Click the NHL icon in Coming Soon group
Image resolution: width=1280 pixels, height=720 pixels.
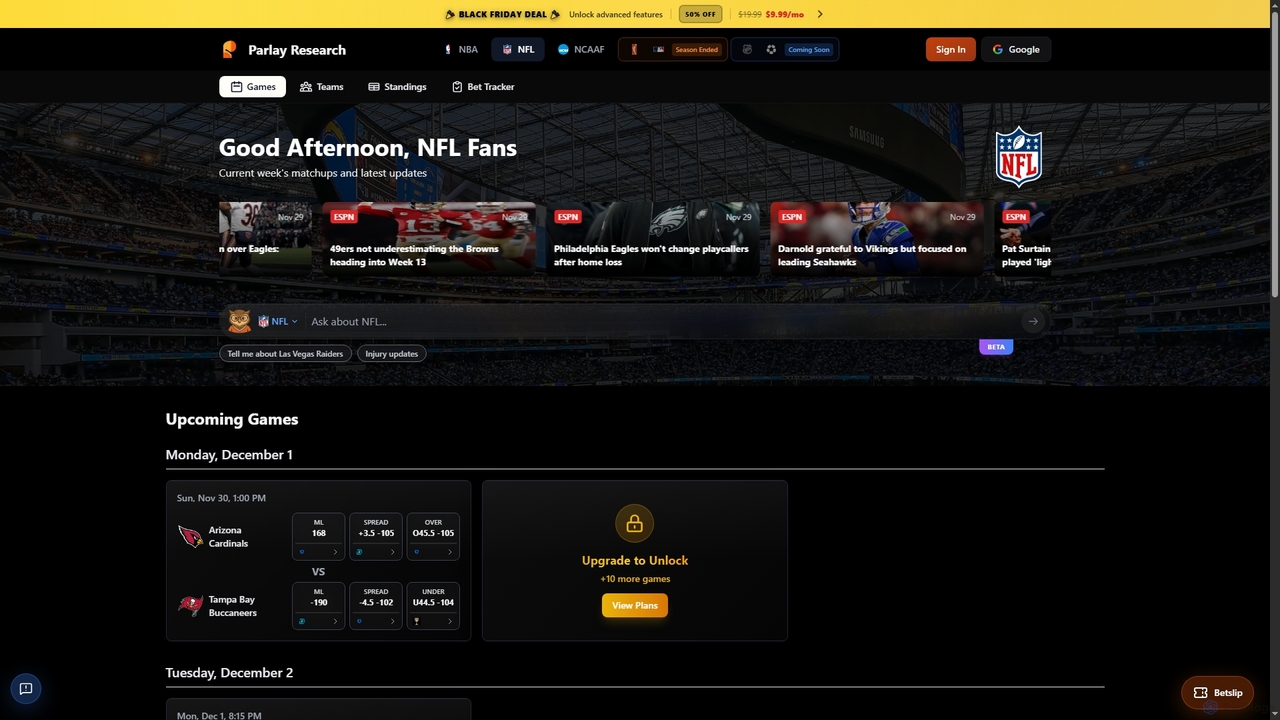pos(747,49)
